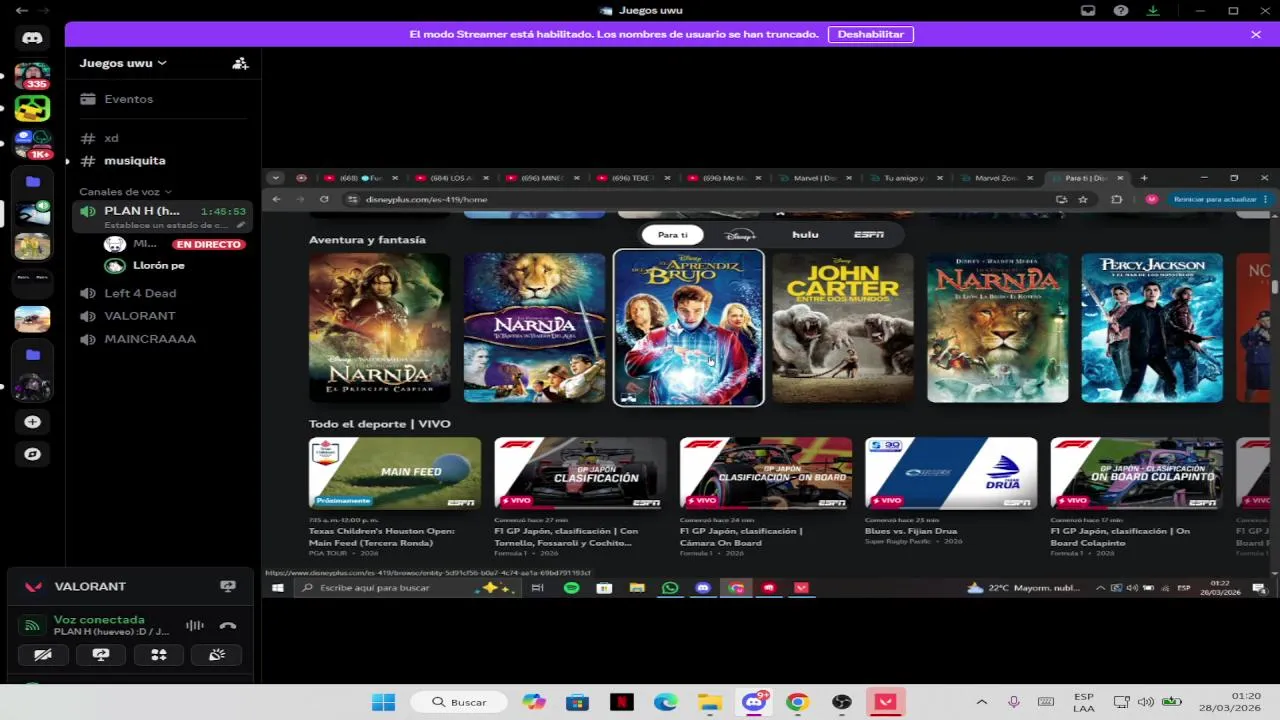This screenshot has height=720, width=1280.
Task: Switch to Marvel Zone browser tab
Action: pos(997,178)
